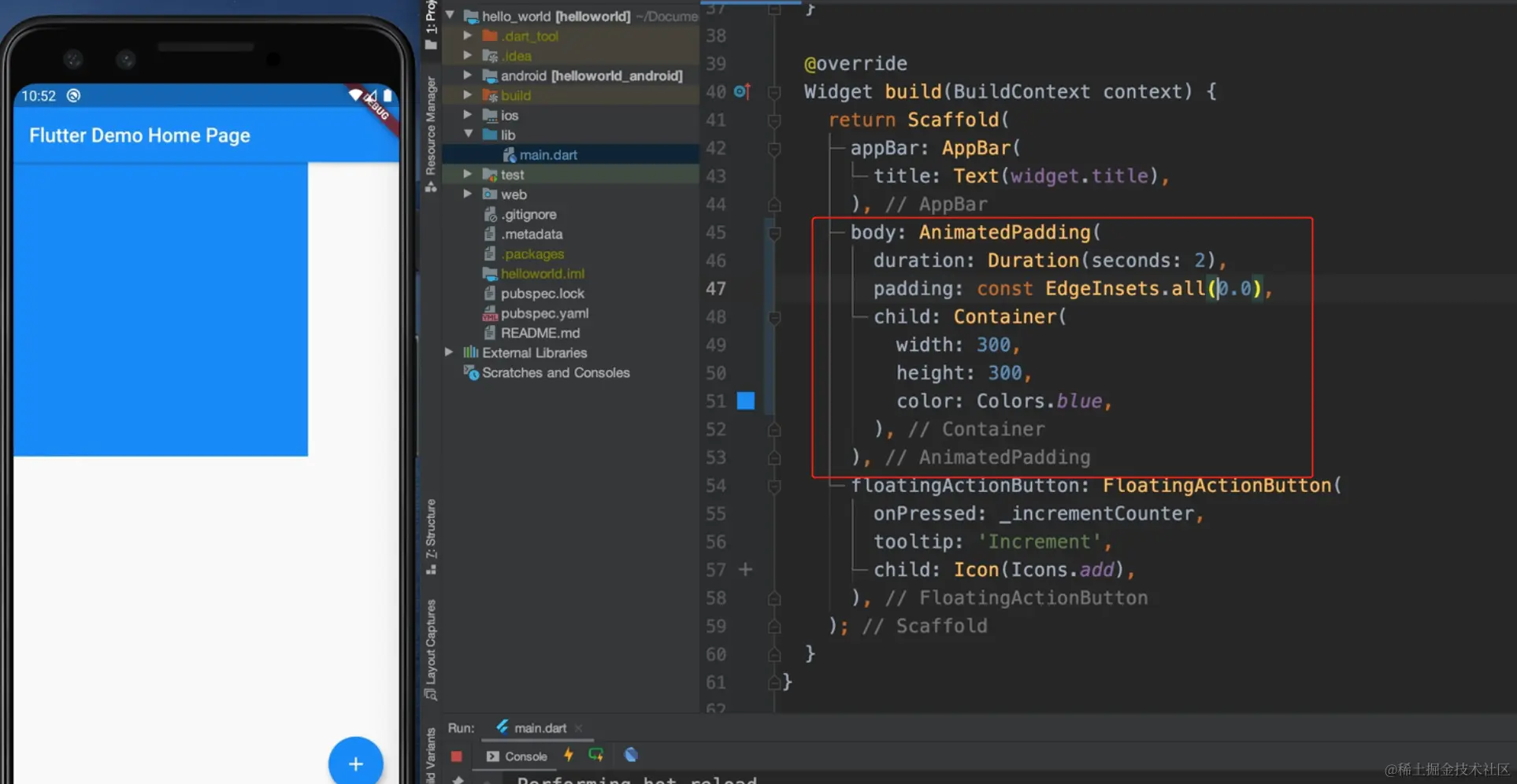
Task: Expand the build folder
Action: [468, 94]
